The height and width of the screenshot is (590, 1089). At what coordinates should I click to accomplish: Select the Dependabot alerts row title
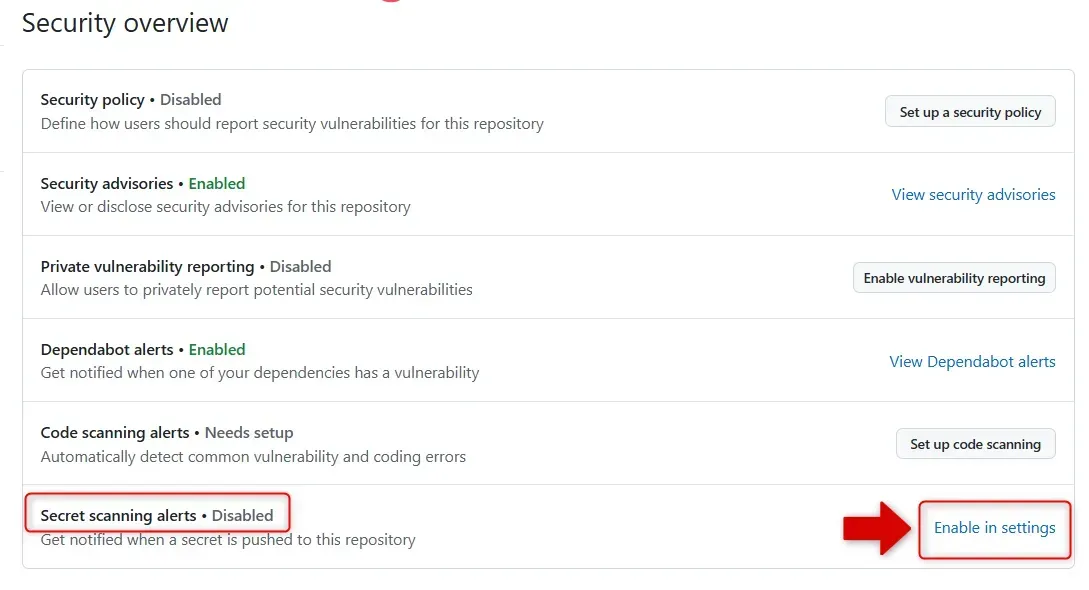coord(106,350)
